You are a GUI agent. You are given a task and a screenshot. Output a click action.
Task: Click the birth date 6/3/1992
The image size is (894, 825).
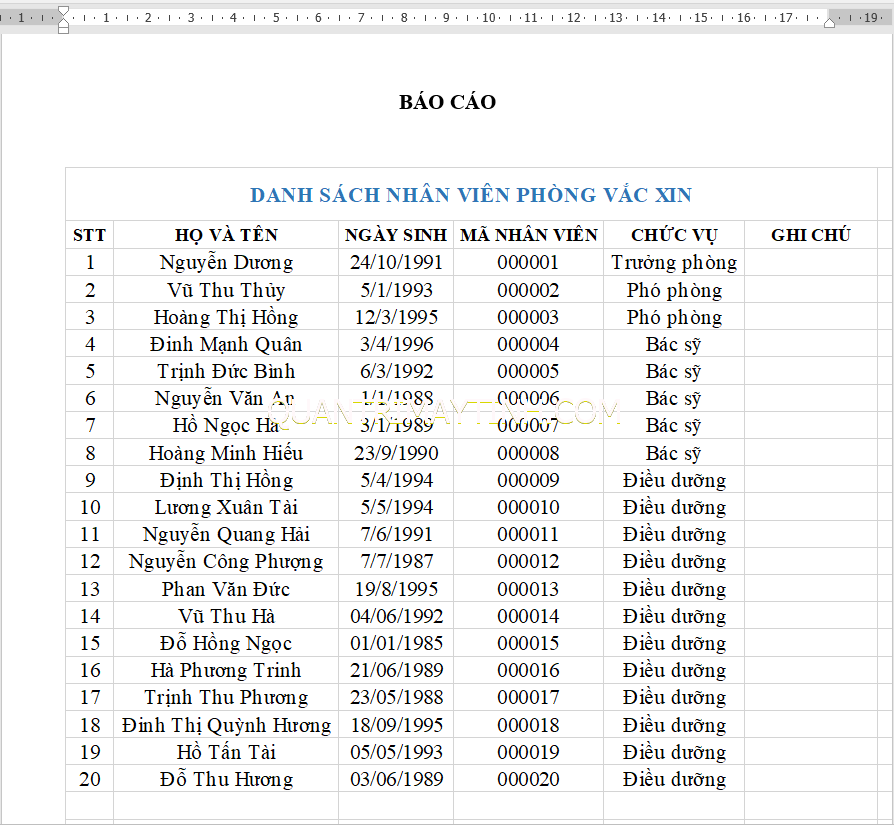(396, 371)
